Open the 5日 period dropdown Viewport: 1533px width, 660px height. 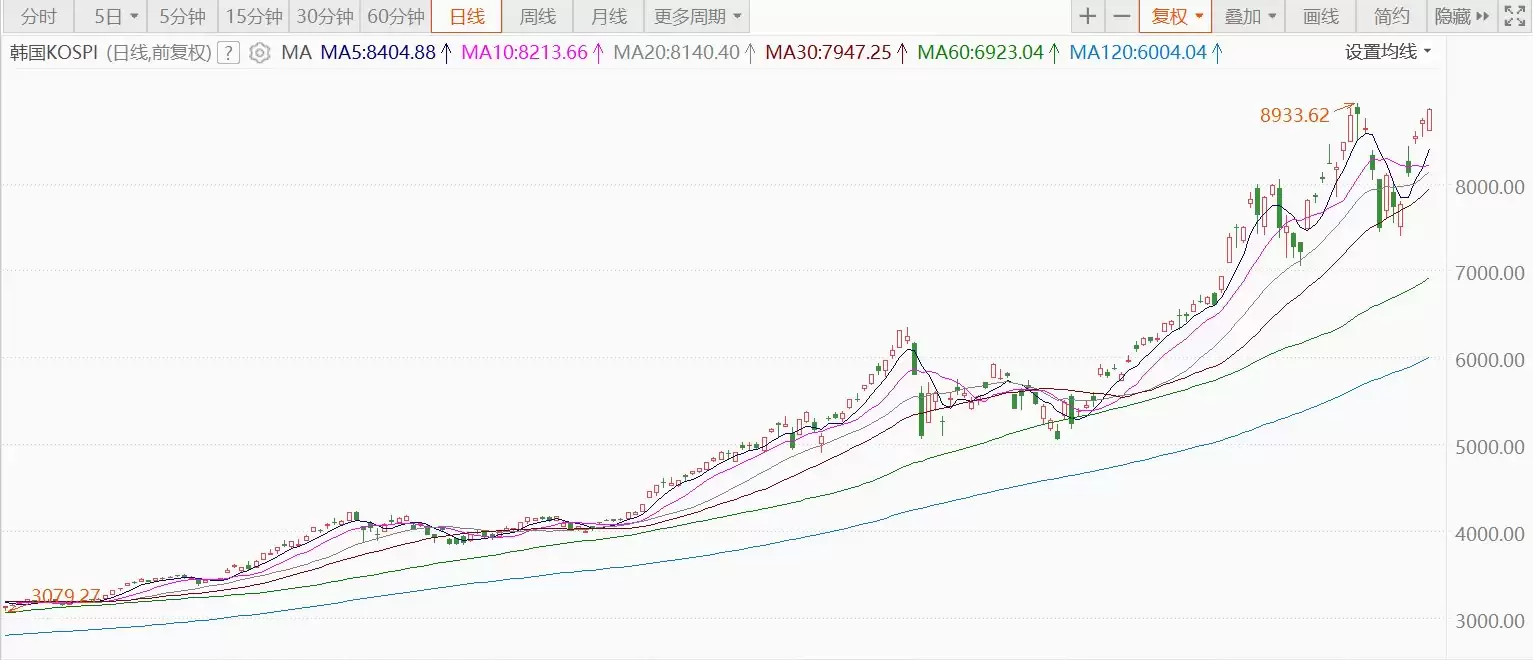click(111, 16)
